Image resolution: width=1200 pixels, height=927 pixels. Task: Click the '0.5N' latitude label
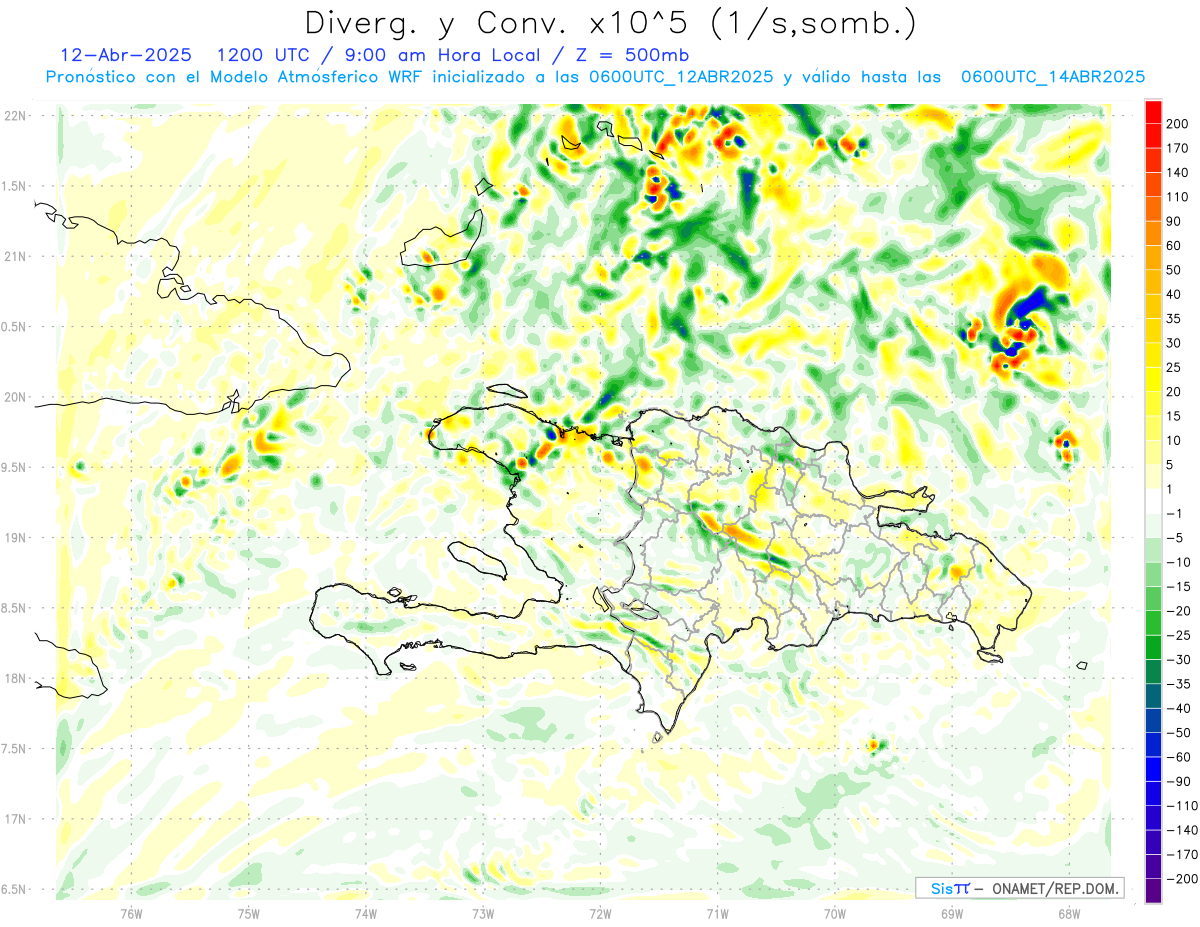click(x=15, y=327)
